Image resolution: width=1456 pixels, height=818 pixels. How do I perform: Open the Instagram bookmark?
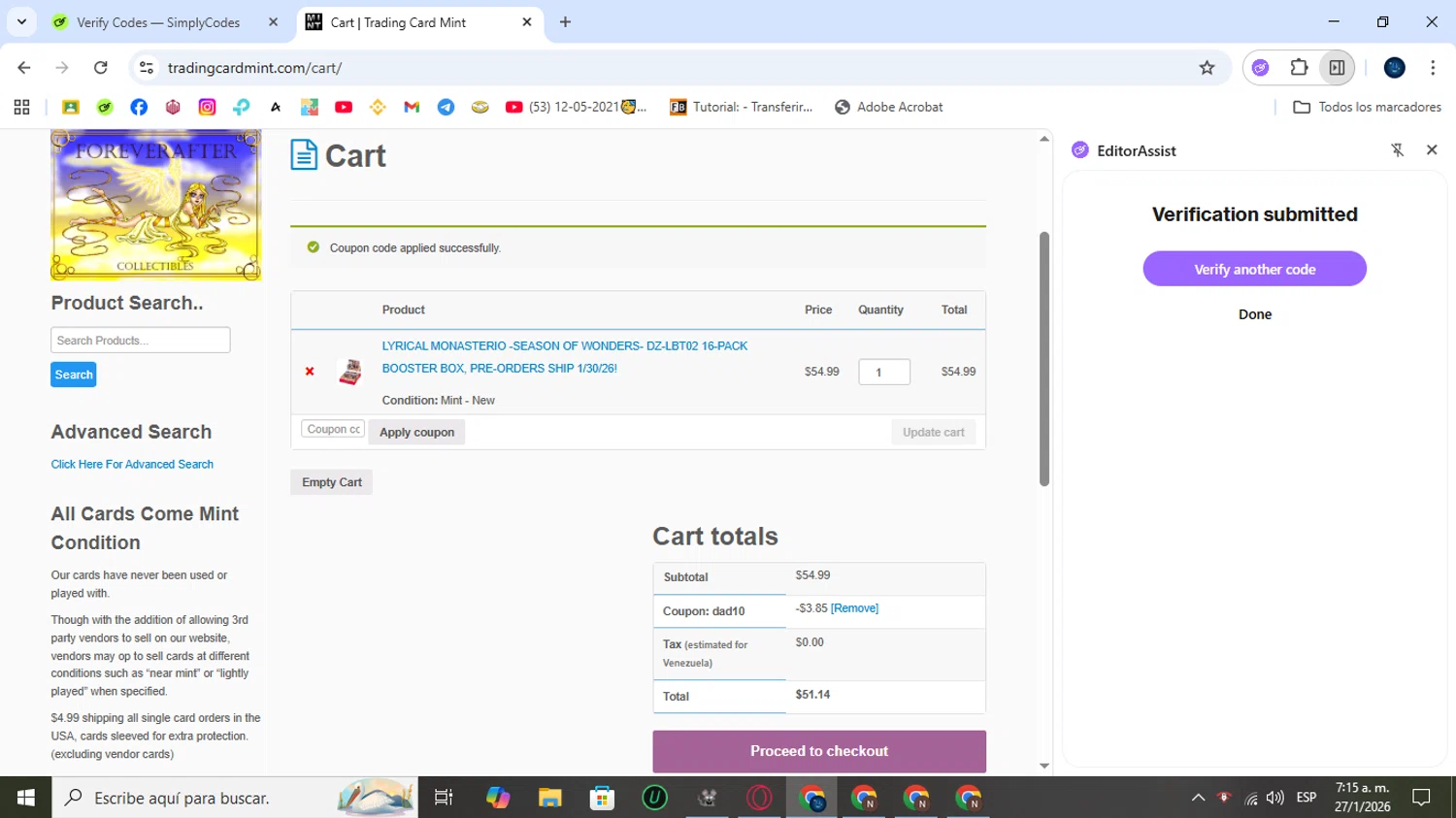click(x=207, y=107)
